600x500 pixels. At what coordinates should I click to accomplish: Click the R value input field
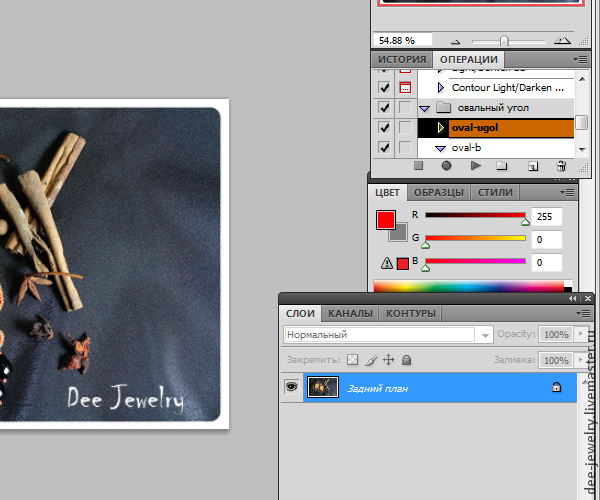click(x=547, y=216)
